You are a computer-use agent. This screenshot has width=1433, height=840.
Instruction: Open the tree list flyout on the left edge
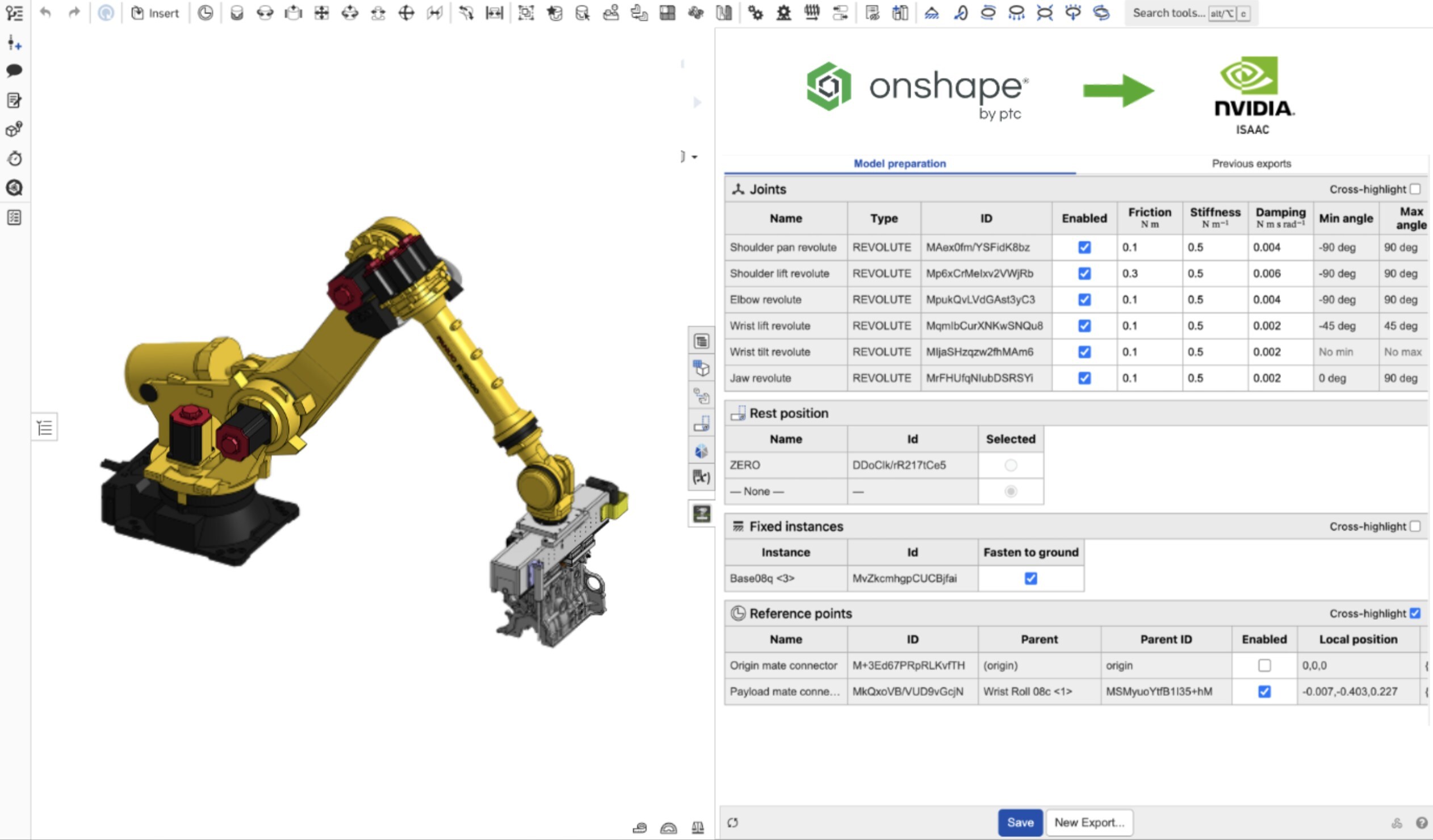[45, 427]
